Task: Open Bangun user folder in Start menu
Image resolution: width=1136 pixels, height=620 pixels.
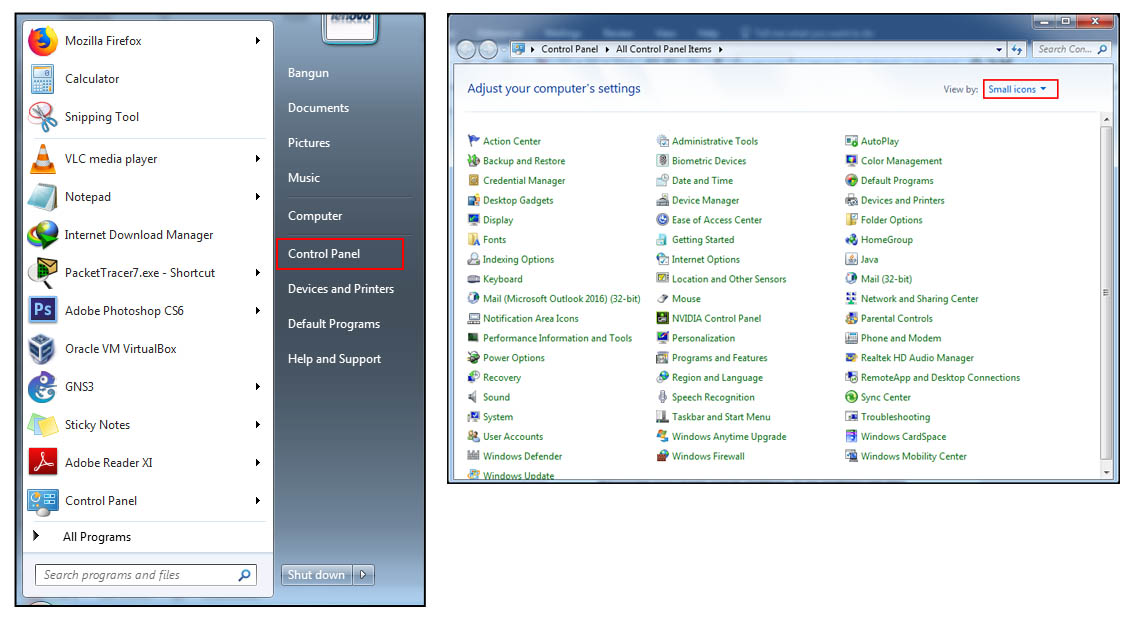Action: click(308, 73)
